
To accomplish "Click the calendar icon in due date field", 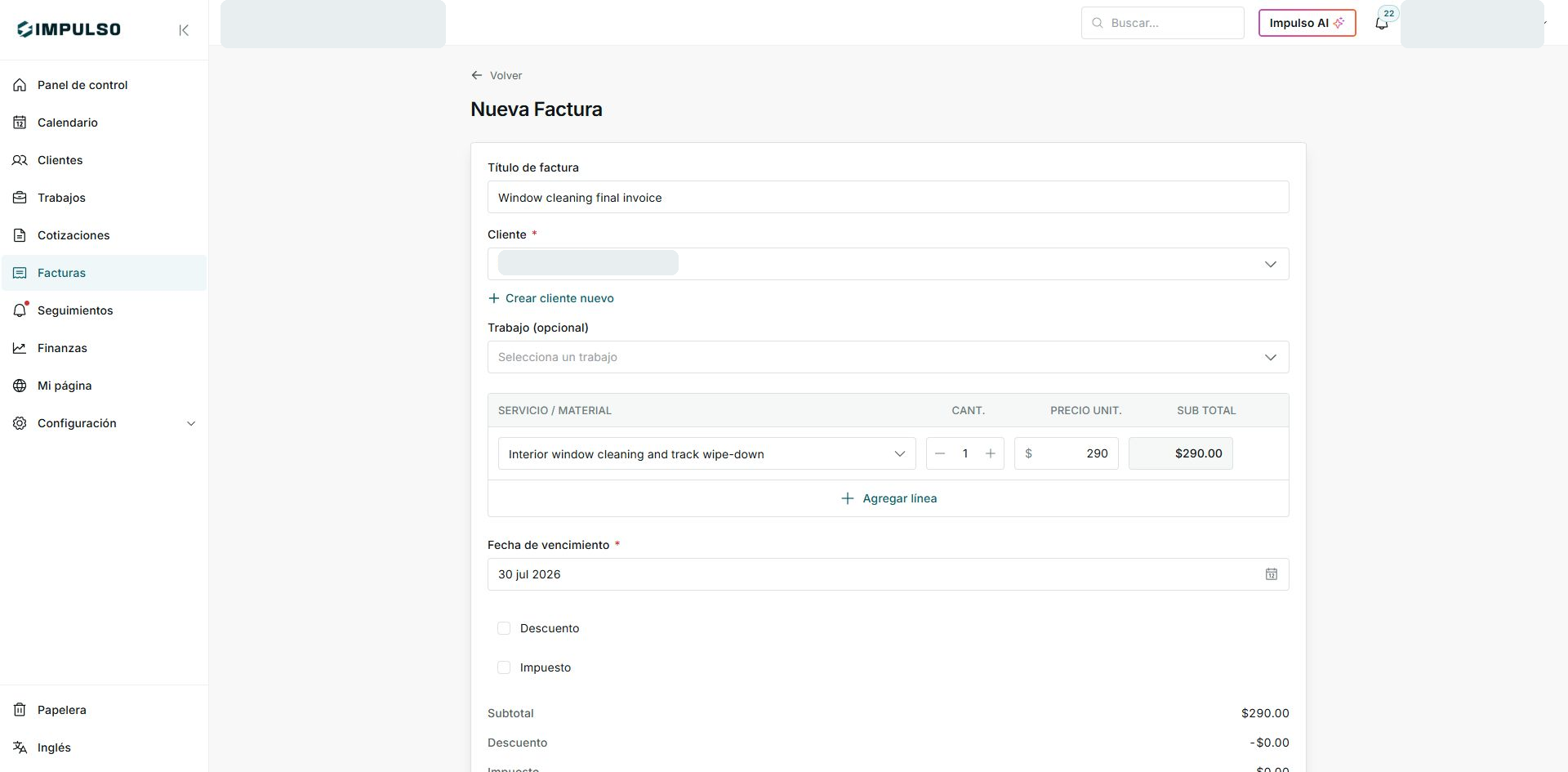I will [x=1272, y=574].
